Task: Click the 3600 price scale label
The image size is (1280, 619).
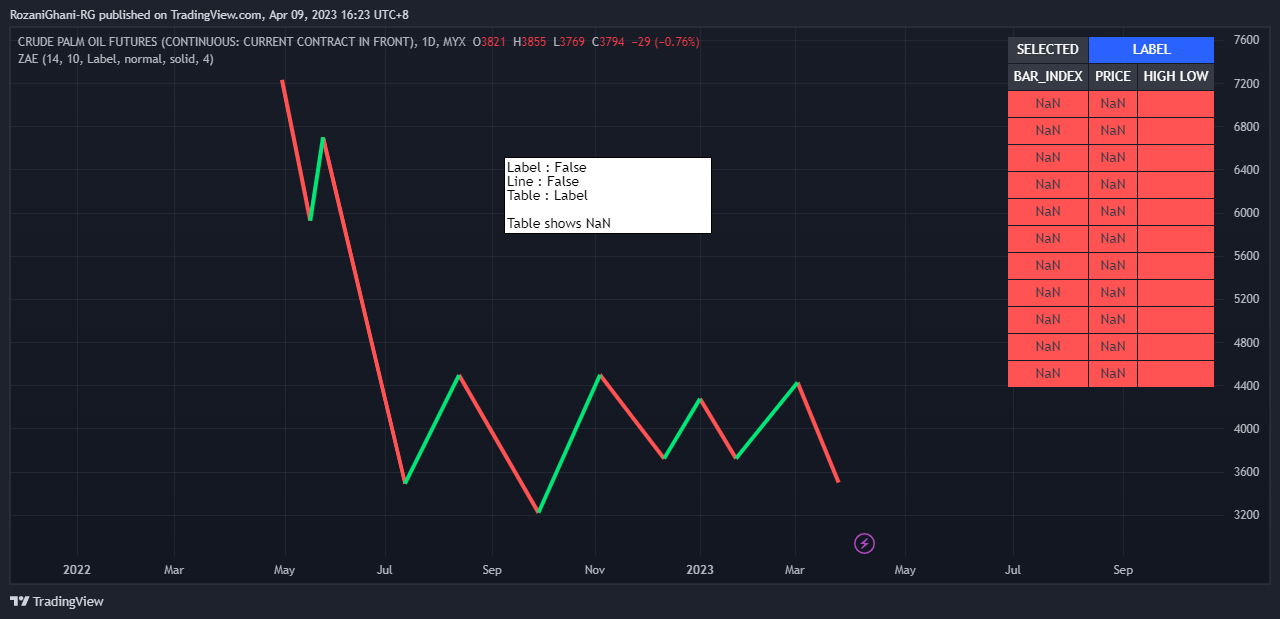Action: [x=1246, y=472]
